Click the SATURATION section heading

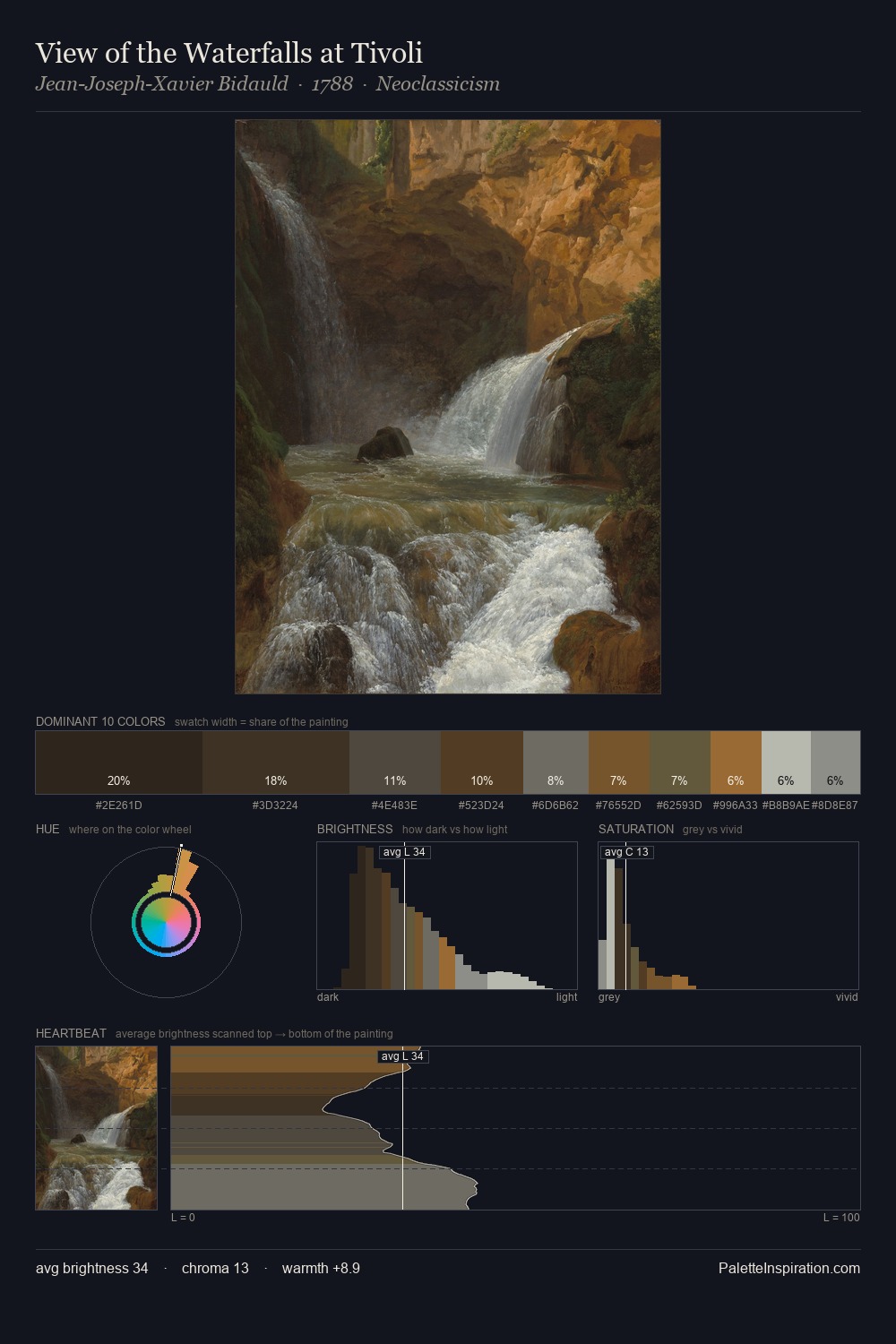[636, 829]
